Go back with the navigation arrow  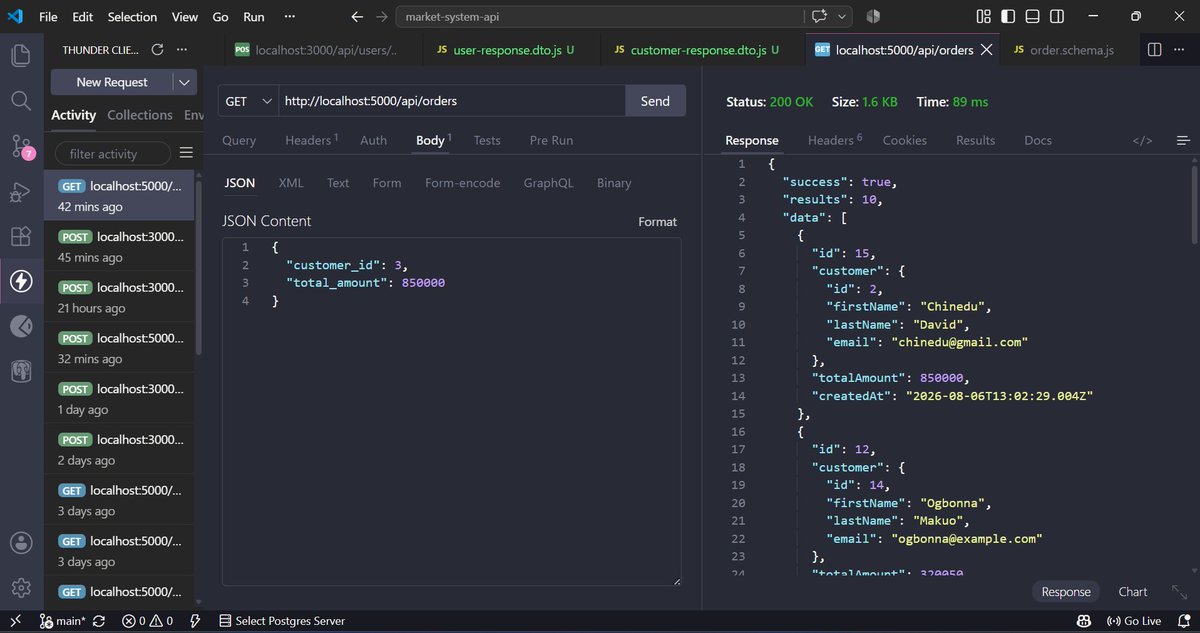[x=357, y=17]
